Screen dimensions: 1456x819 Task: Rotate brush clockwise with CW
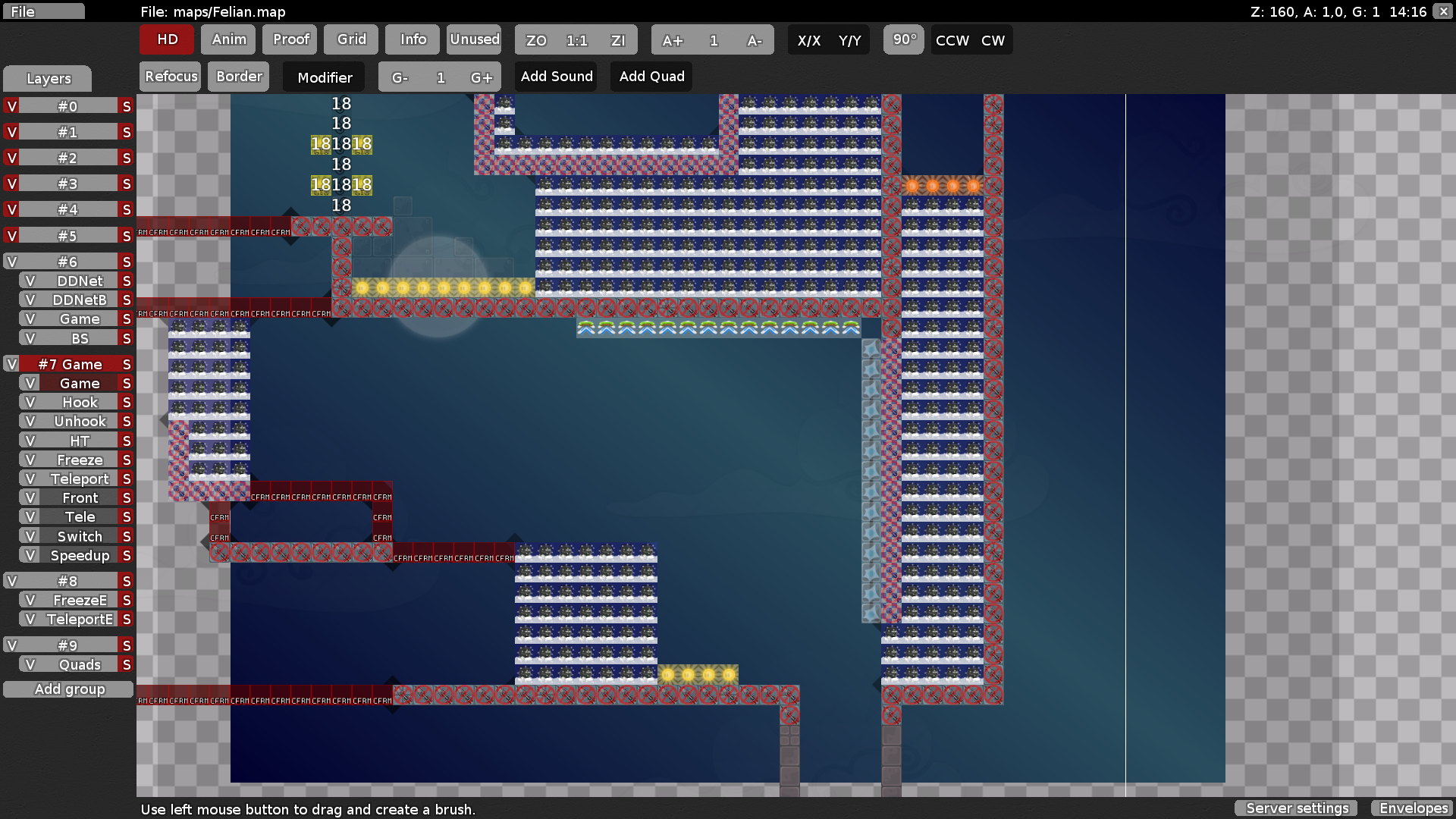click(x=993, y=40)
